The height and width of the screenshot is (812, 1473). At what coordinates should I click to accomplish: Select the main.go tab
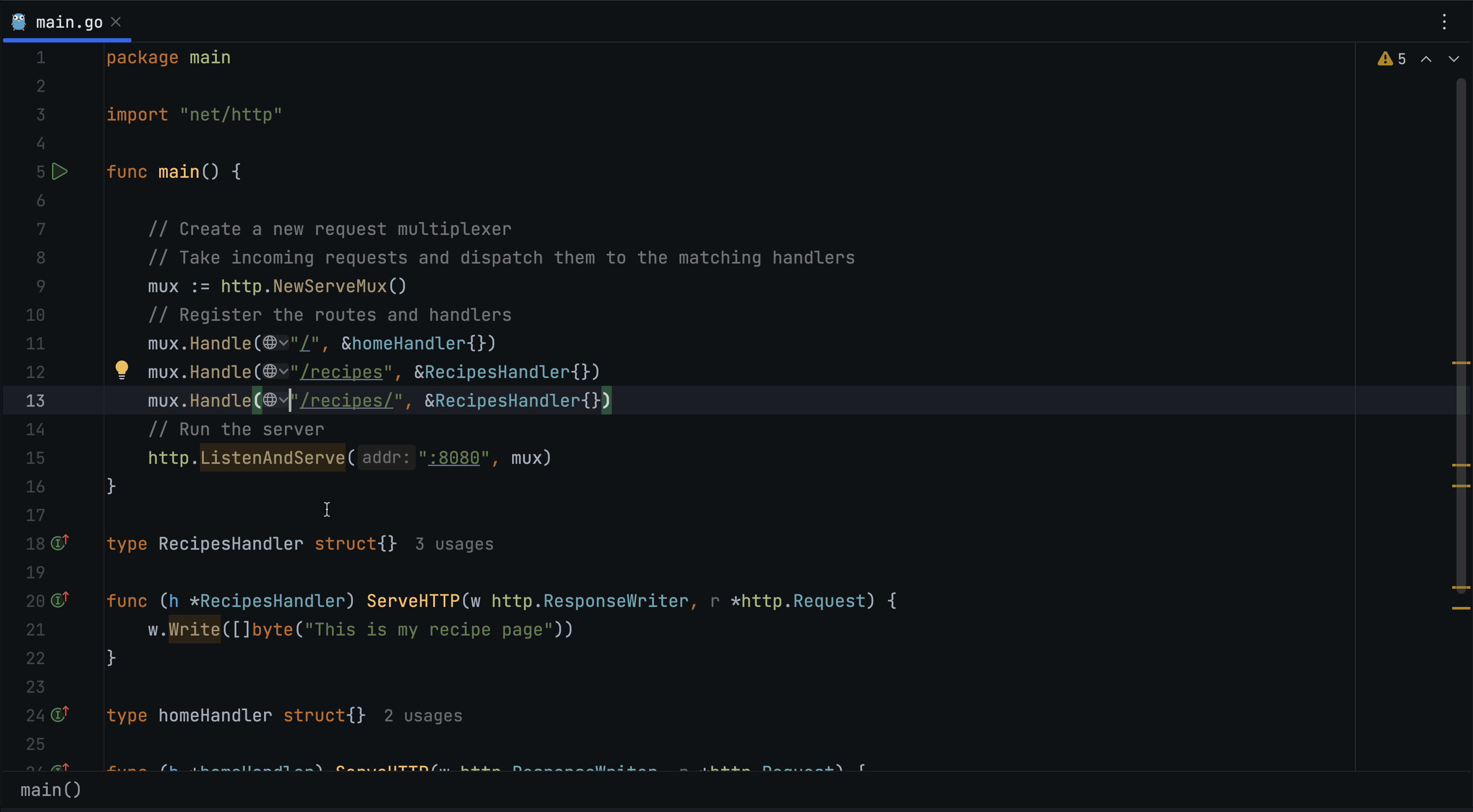coord(69,22)
